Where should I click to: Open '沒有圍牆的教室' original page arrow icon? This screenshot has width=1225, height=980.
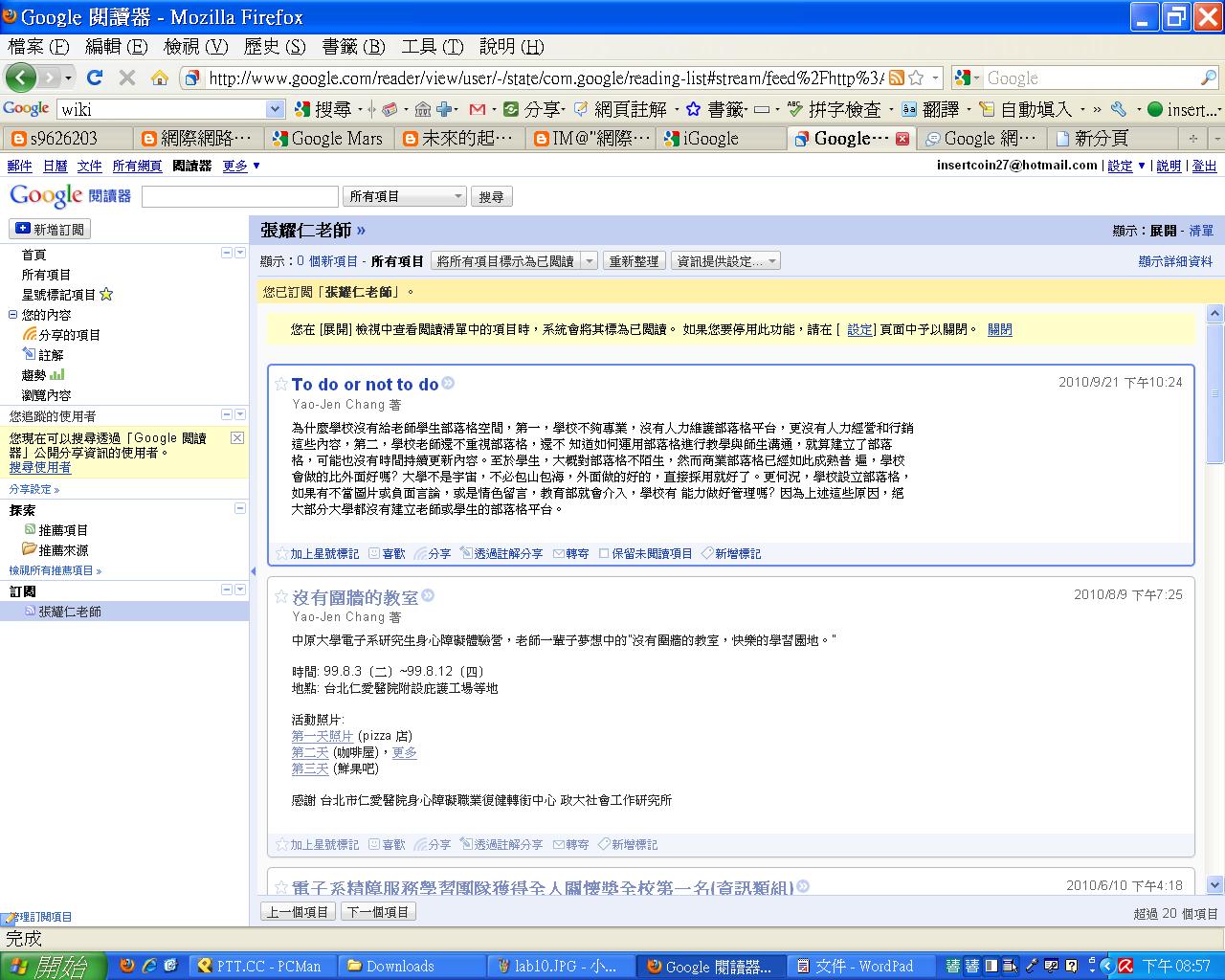(428, 595)
